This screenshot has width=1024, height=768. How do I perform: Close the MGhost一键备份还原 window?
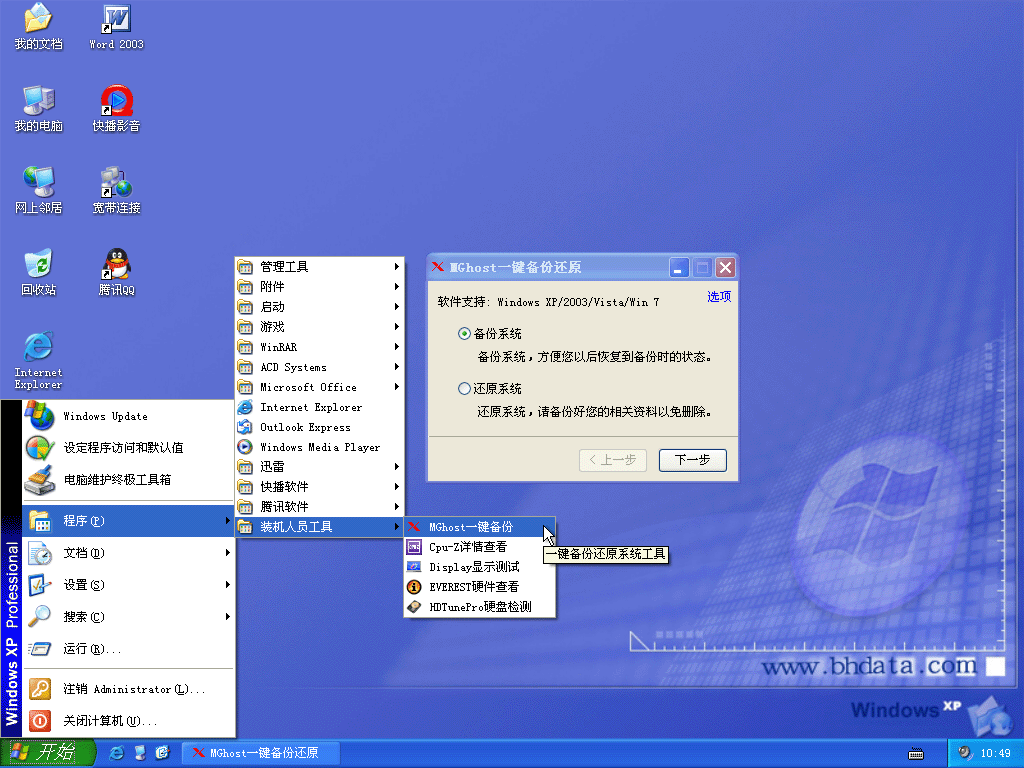[x=725, y=267]
